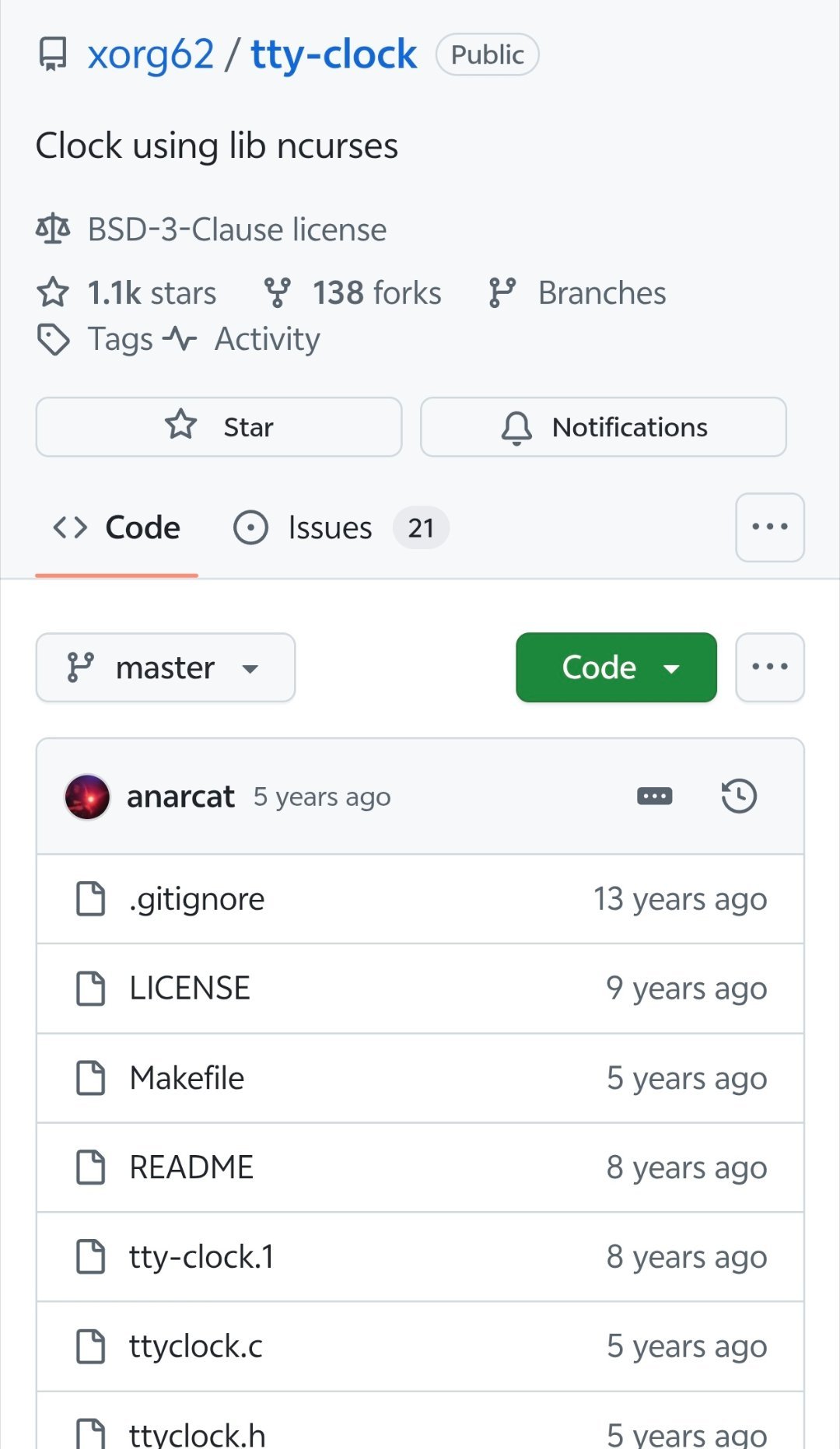
Task: Switch to the Issues tab
Action: 330,527
